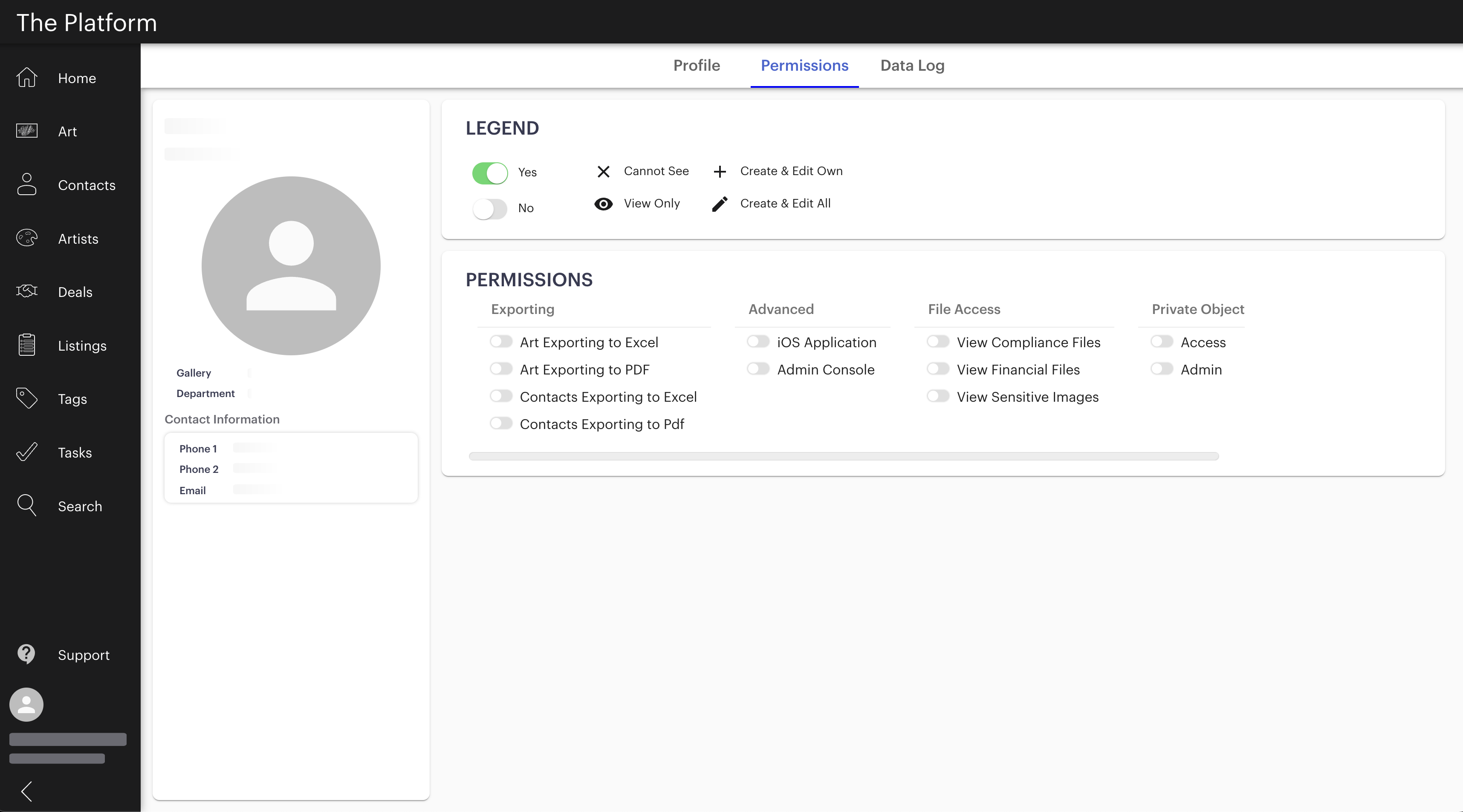This screenshot has height=812, width=1463.
Task: Enable Art Exporting to PDF
Action: [x=501, y=369]
